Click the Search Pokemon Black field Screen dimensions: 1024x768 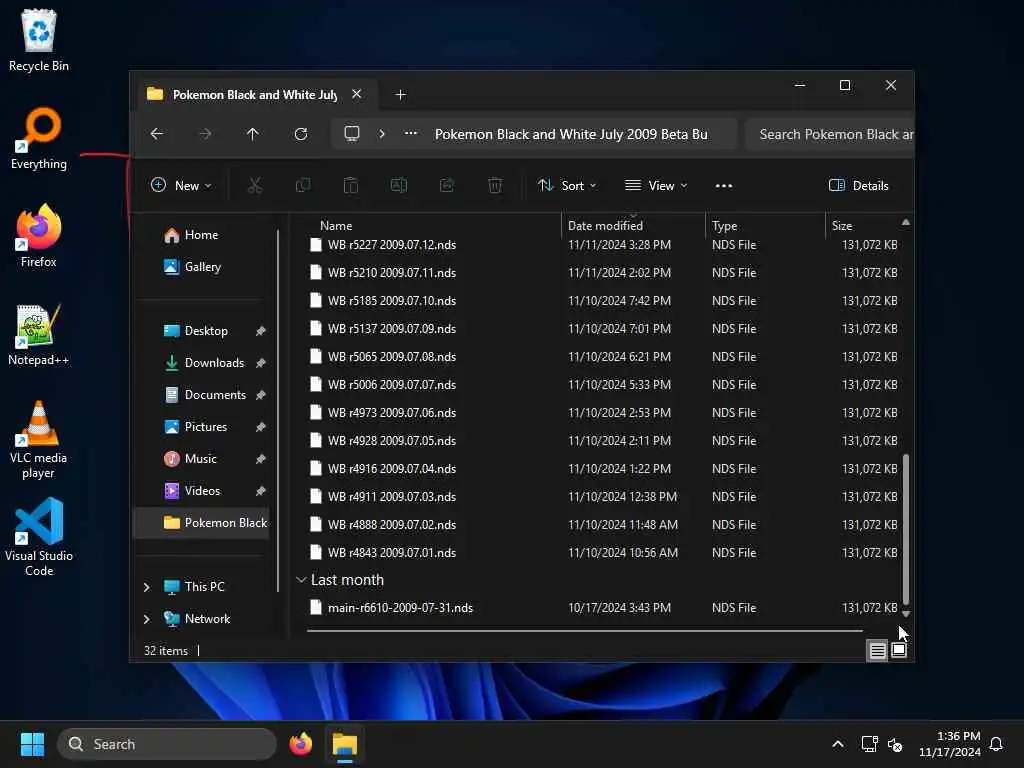[x=829, y=134]
